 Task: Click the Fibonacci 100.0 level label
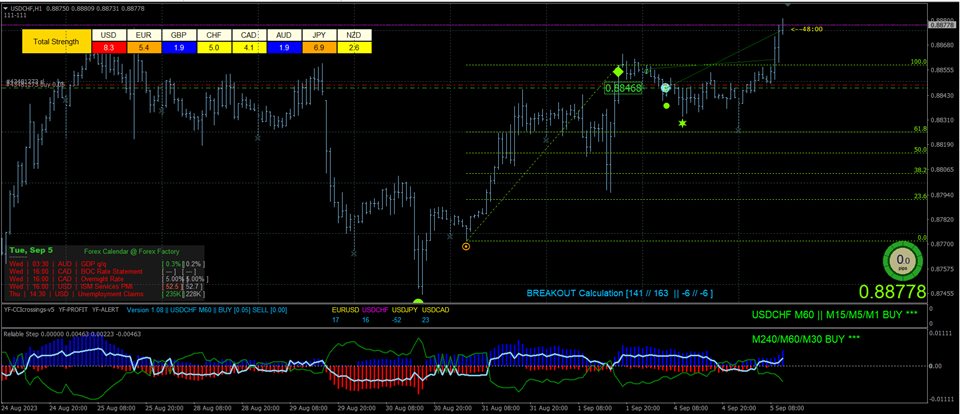pyautogui.click(x=919, y=62)
